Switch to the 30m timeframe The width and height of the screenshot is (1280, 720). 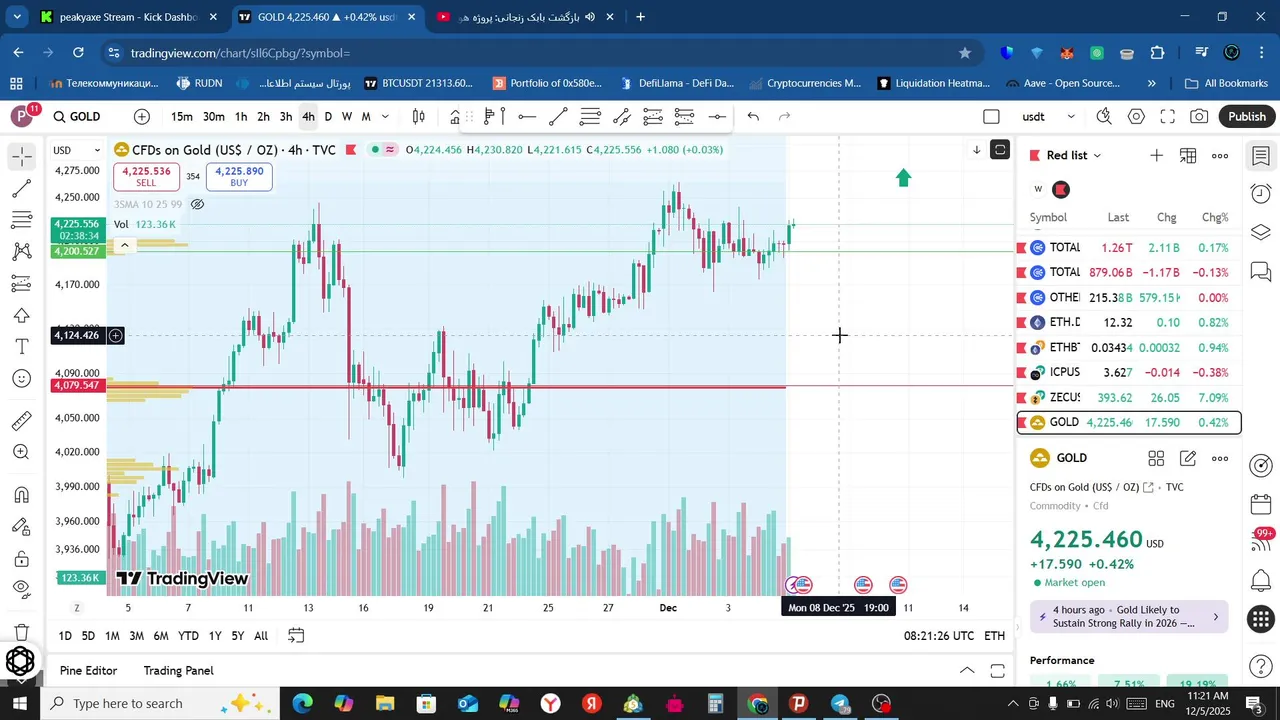coord(214,117)
